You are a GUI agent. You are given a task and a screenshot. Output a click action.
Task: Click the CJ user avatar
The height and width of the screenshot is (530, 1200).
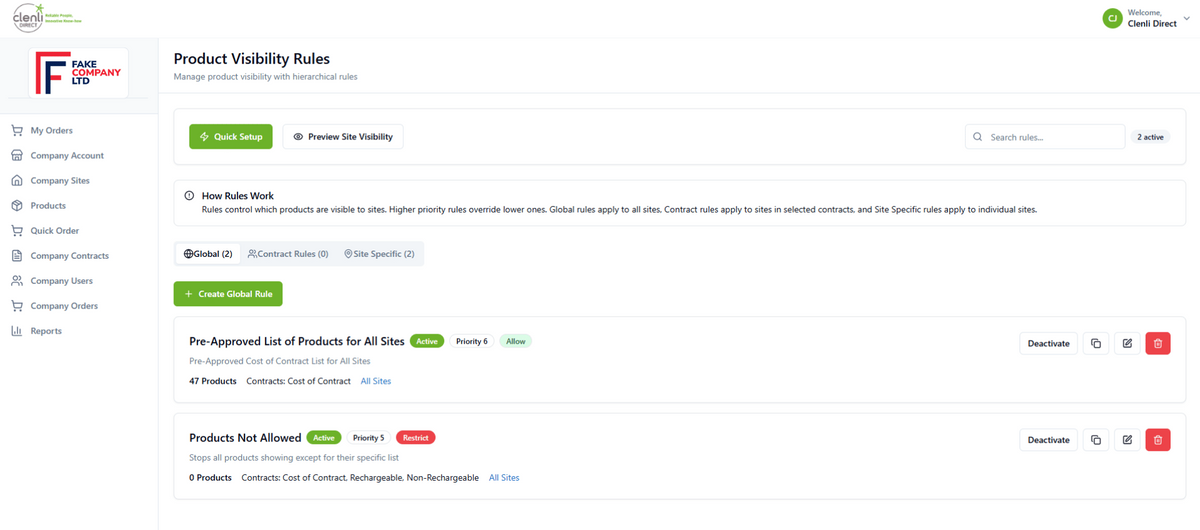pos(1112,18)
